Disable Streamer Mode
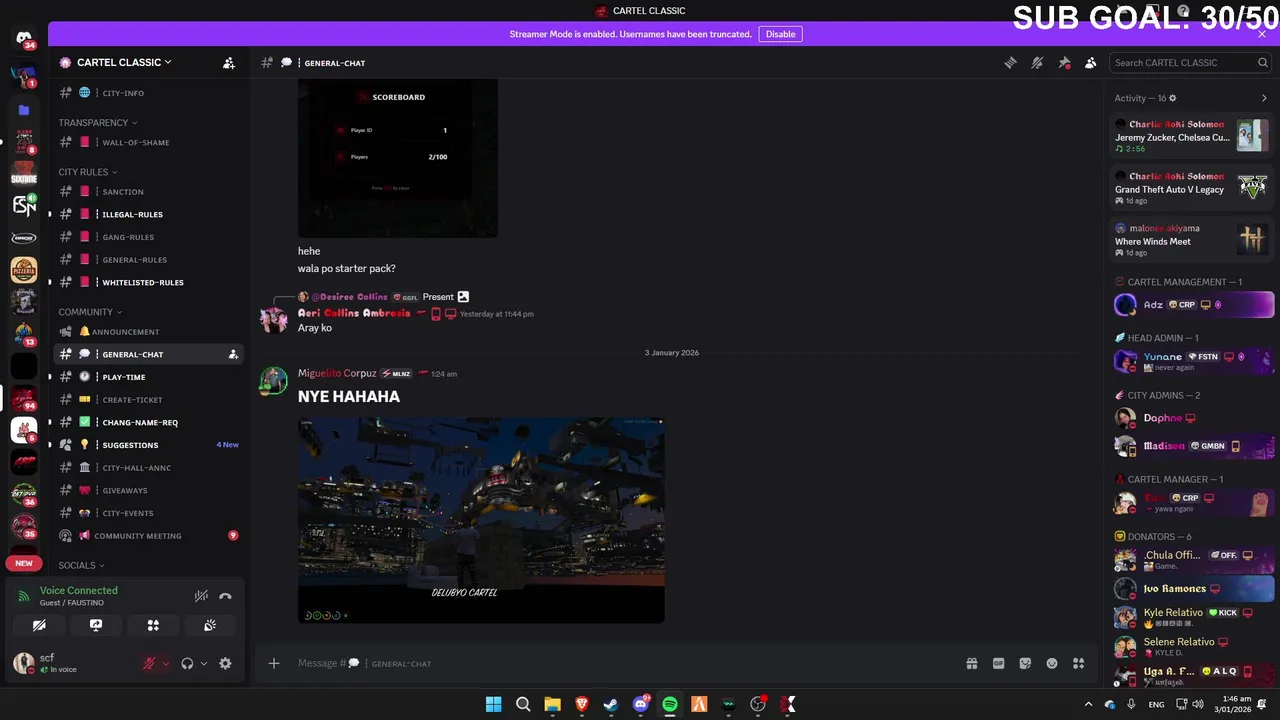Screen dimensions: 1280x720 pyautogui.click(x=780, y=34)
